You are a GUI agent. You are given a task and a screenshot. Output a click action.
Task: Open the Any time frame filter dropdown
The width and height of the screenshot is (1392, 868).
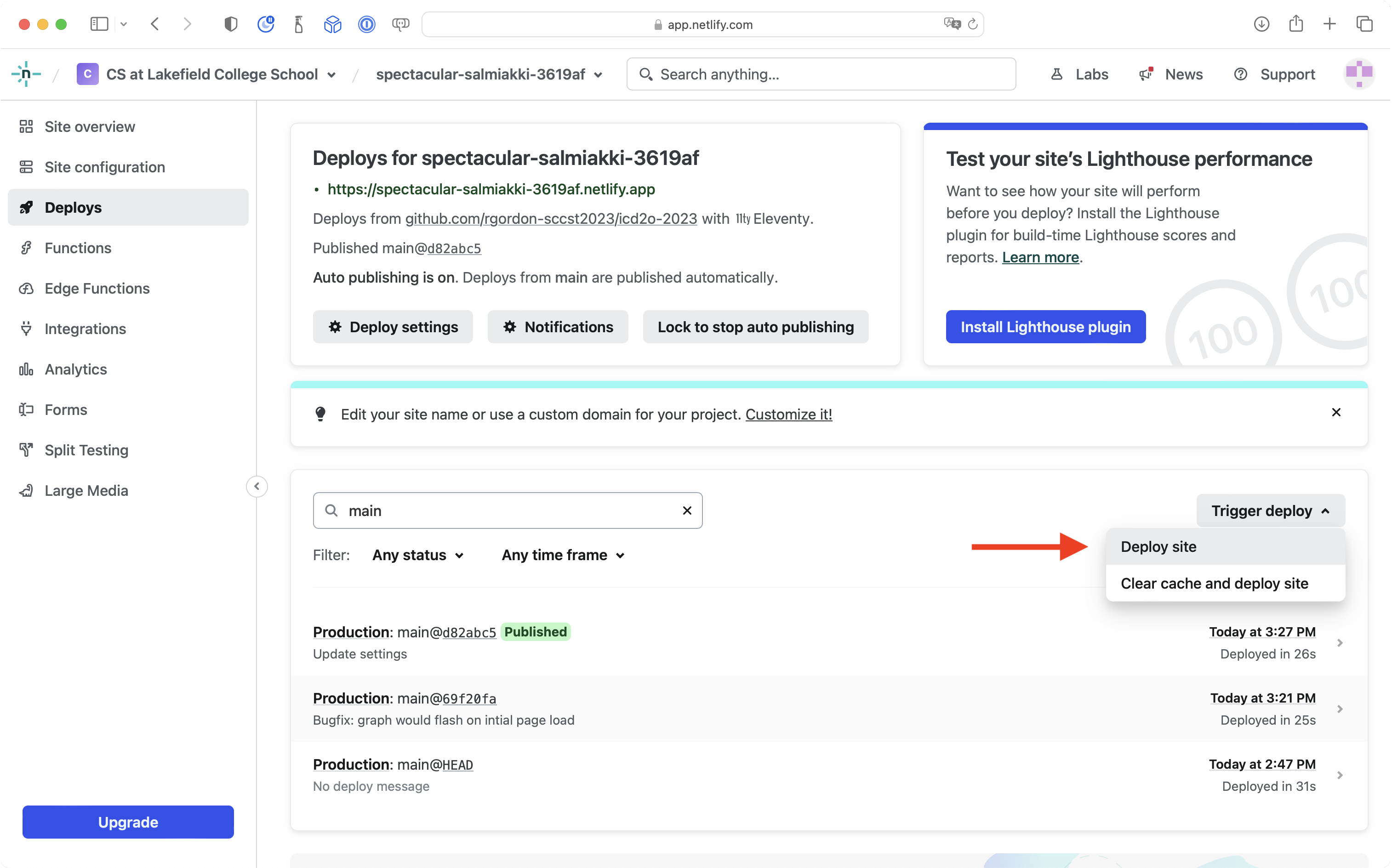[563, 555]
